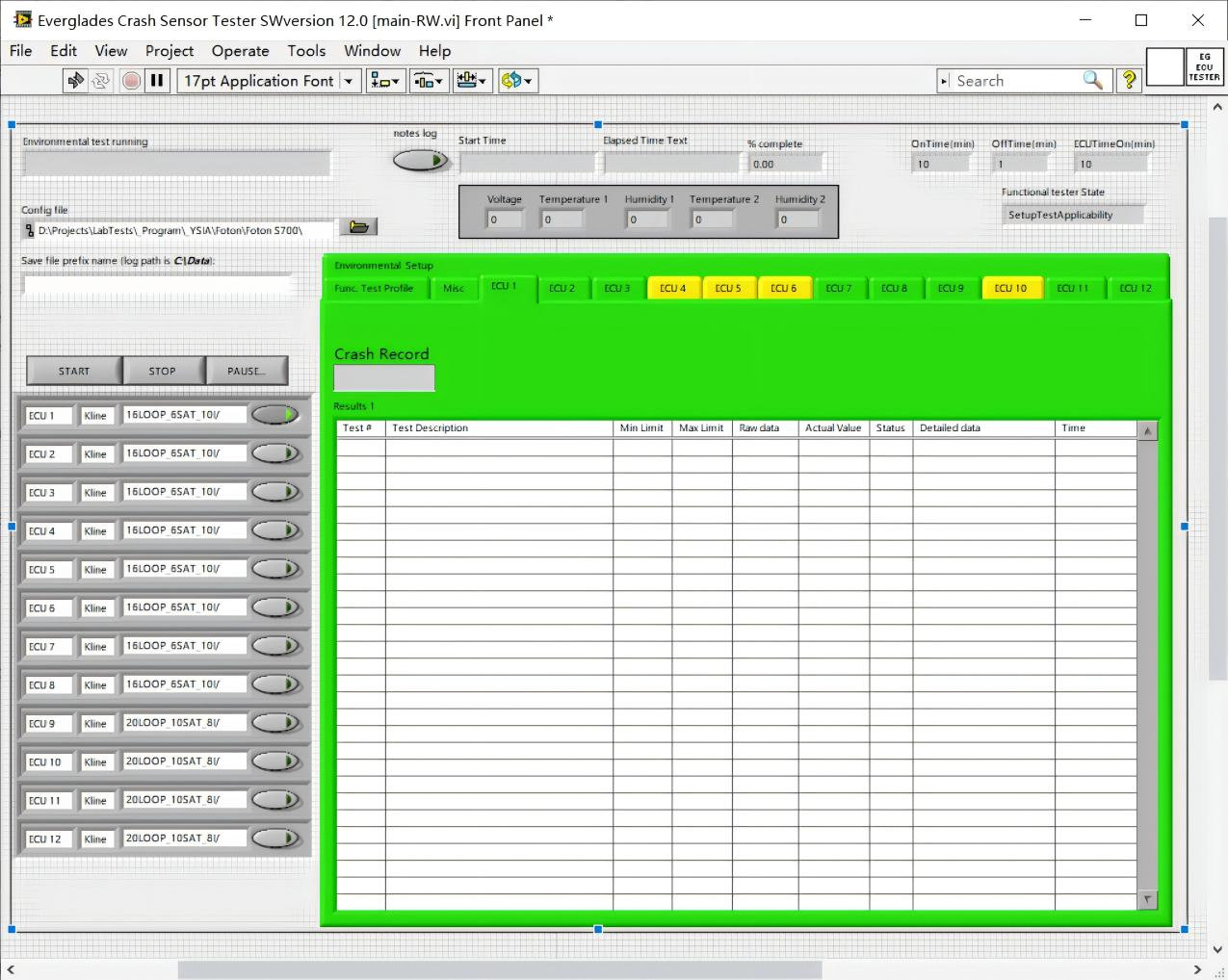Image resolution: width=1228 pixels, height=980 pixels.
Task: Click the Save file prefix name field
Action: point(156,284)
